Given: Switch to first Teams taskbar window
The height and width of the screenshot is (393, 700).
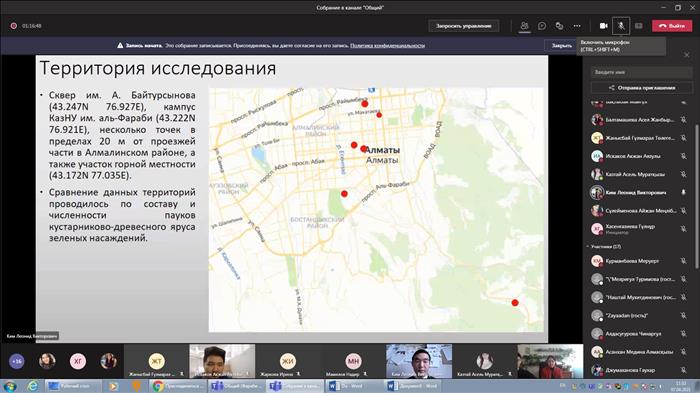Looking at the screenshot, I should (237, 386).
